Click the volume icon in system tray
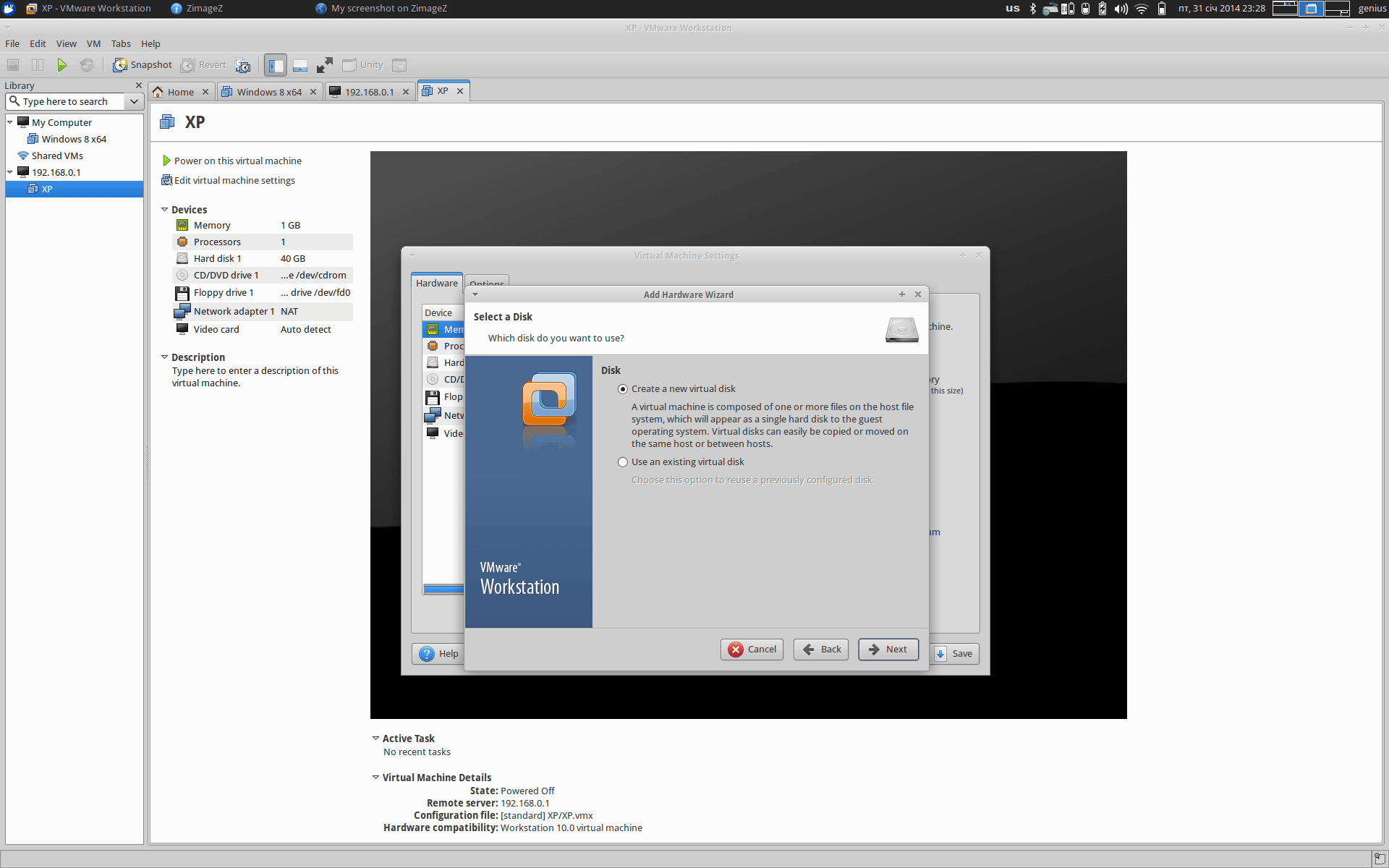Screen dimensions: 1389x868 tap(1121, 9)
